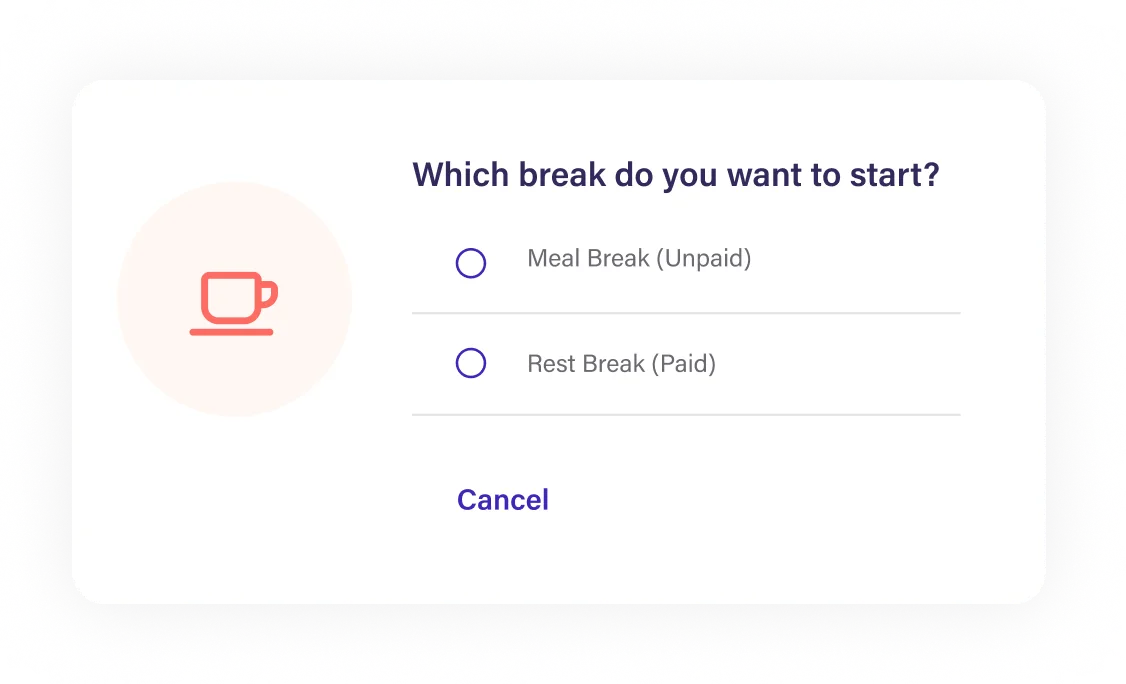
Task: Click the Cancel button
Action: tap(503, 500)
